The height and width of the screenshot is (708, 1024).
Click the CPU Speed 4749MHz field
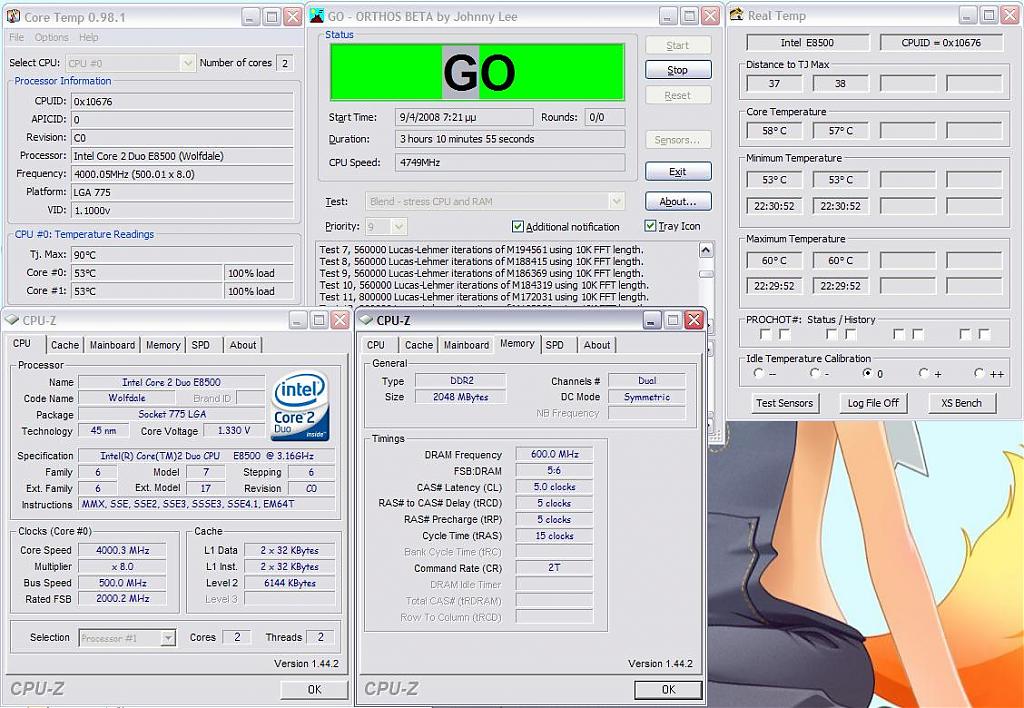point(509,163)
